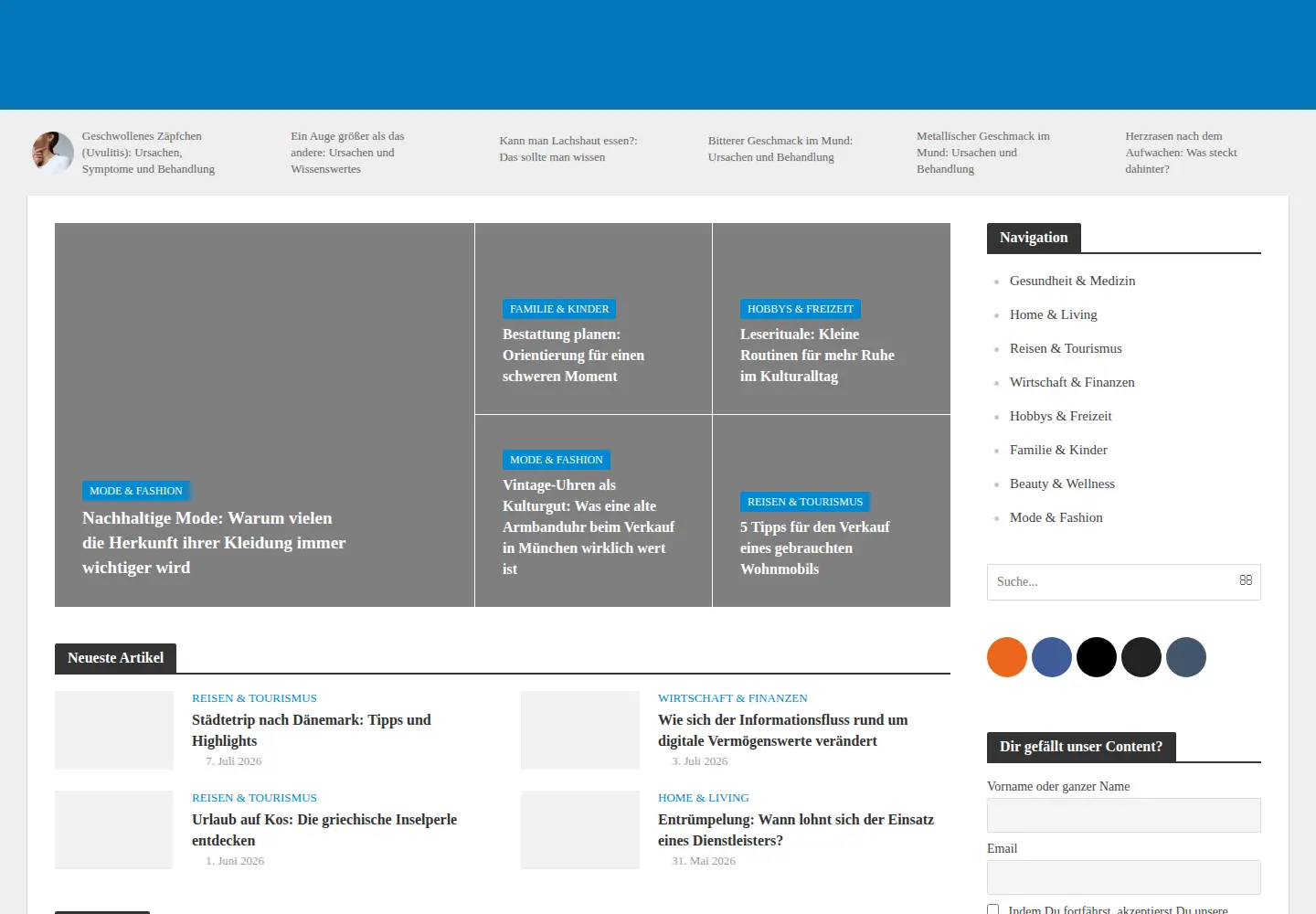Open 'Leserituale: Kleine Routinen' featured article
The width and height of the screenshot is (1316, 914).
[817, 356]
